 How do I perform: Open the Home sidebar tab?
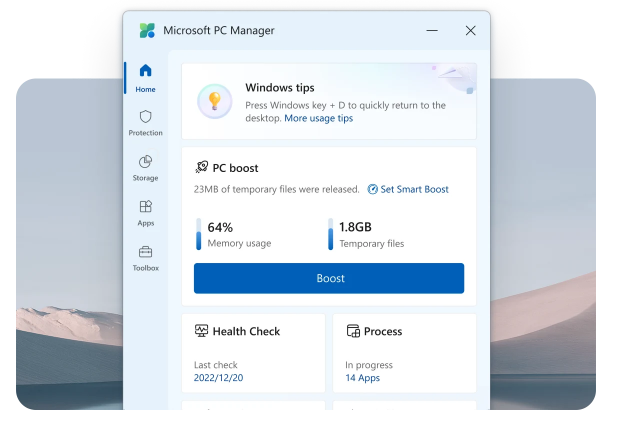[x=145, y=78]
